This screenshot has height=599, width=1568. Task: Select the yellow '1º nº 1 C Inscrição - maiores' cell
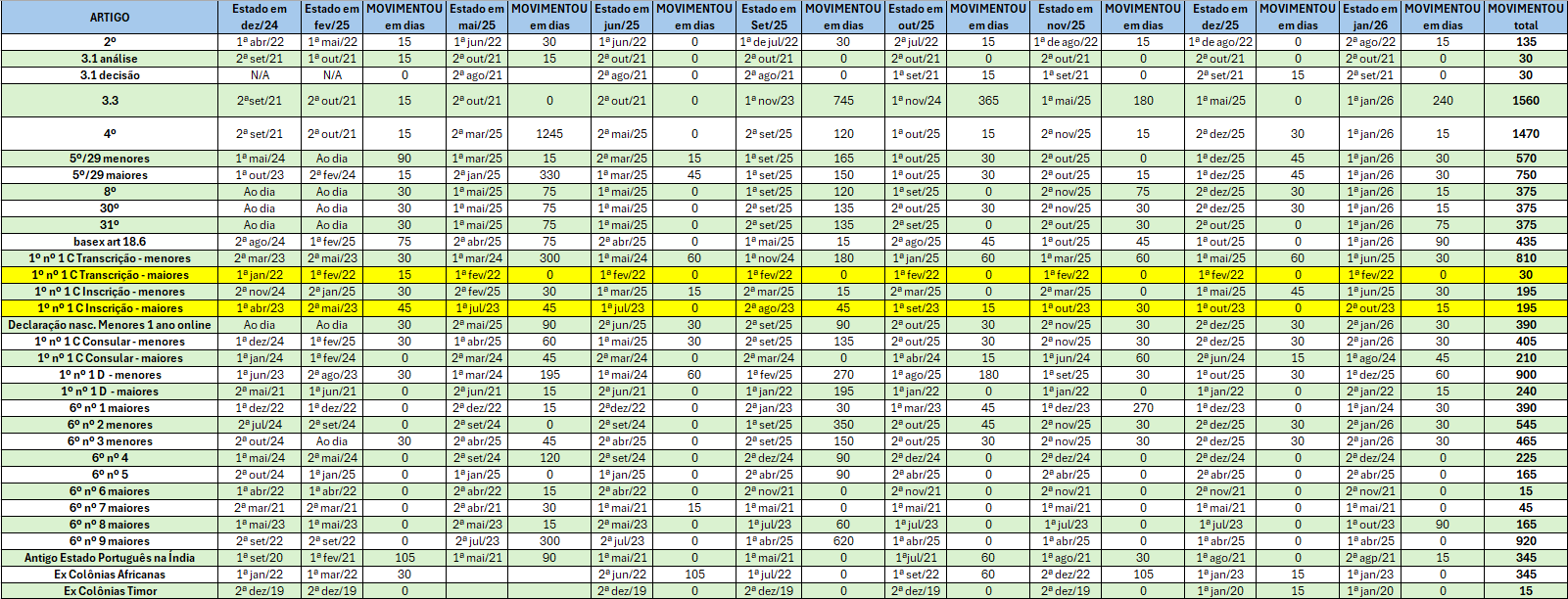point(110,308)
